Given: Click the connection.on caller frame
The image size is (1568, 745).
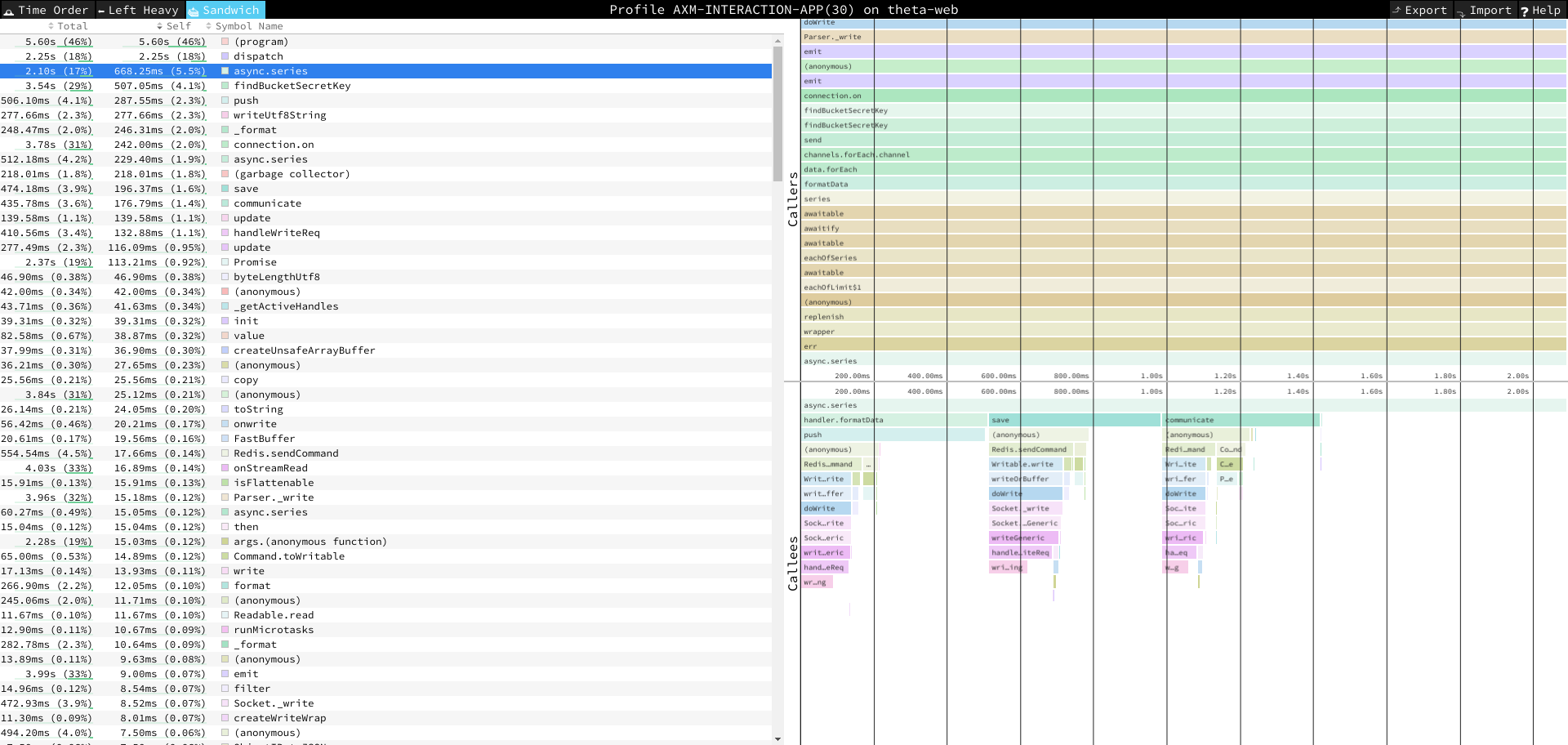Looking at the screenshot, I should 1183,96.
